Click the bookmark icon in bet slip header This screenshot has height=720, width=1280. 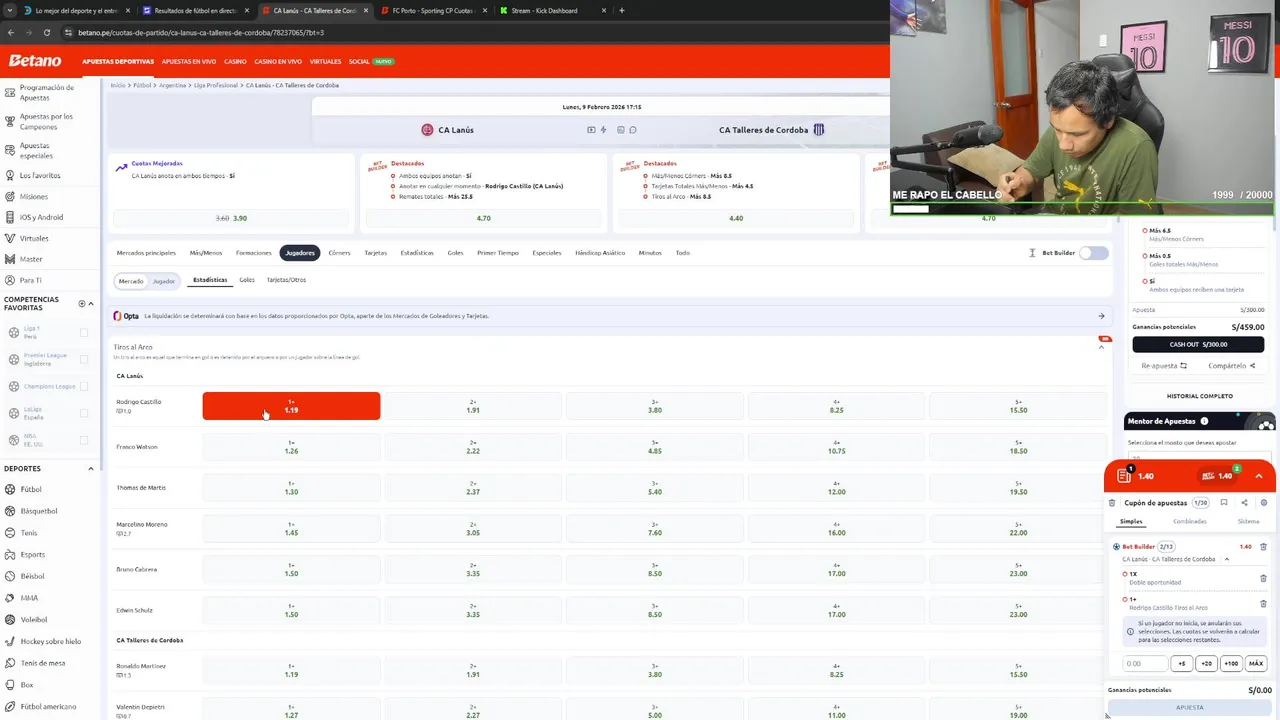pyautogui.click(x=1224, y=503)
